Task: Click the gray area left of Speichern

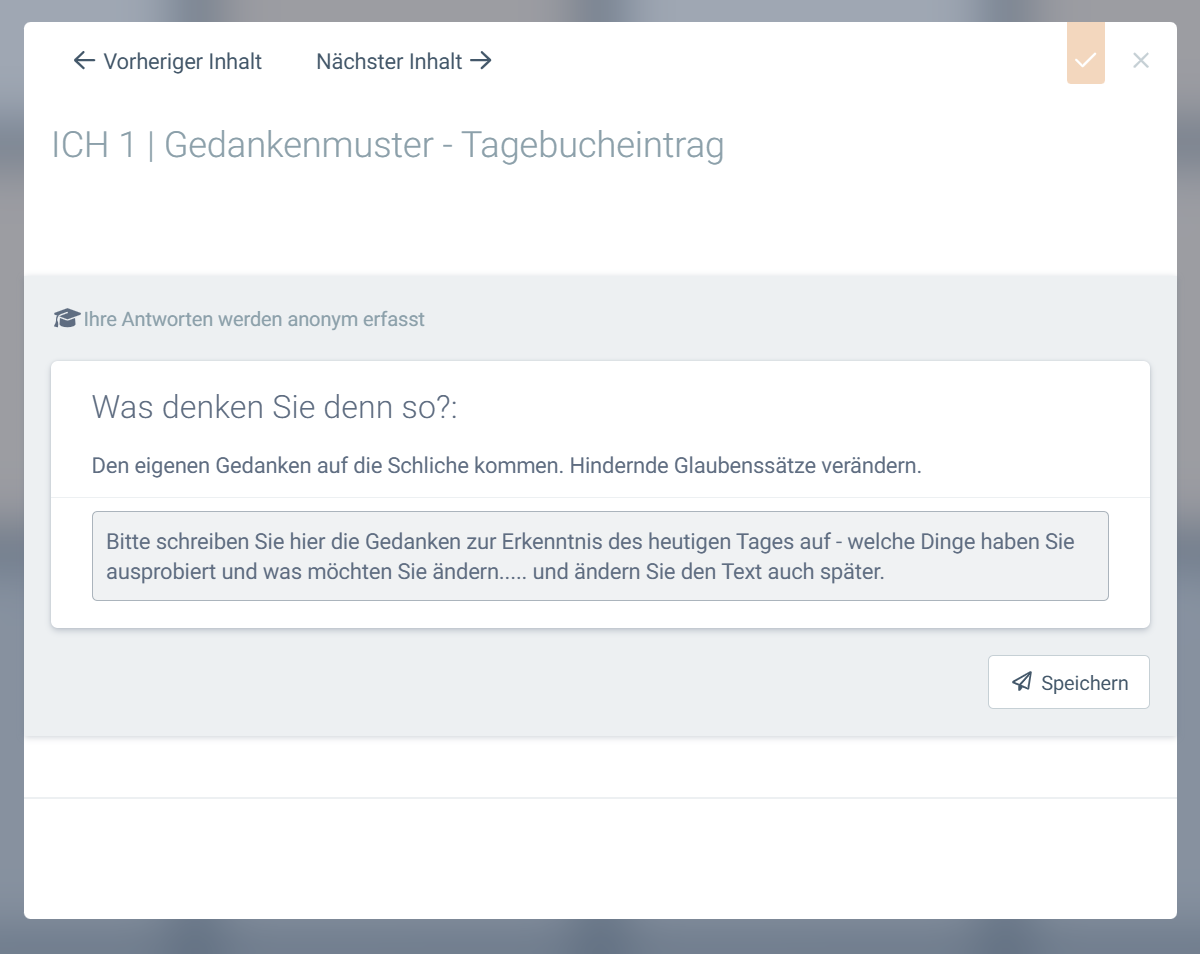Action: 500,682
